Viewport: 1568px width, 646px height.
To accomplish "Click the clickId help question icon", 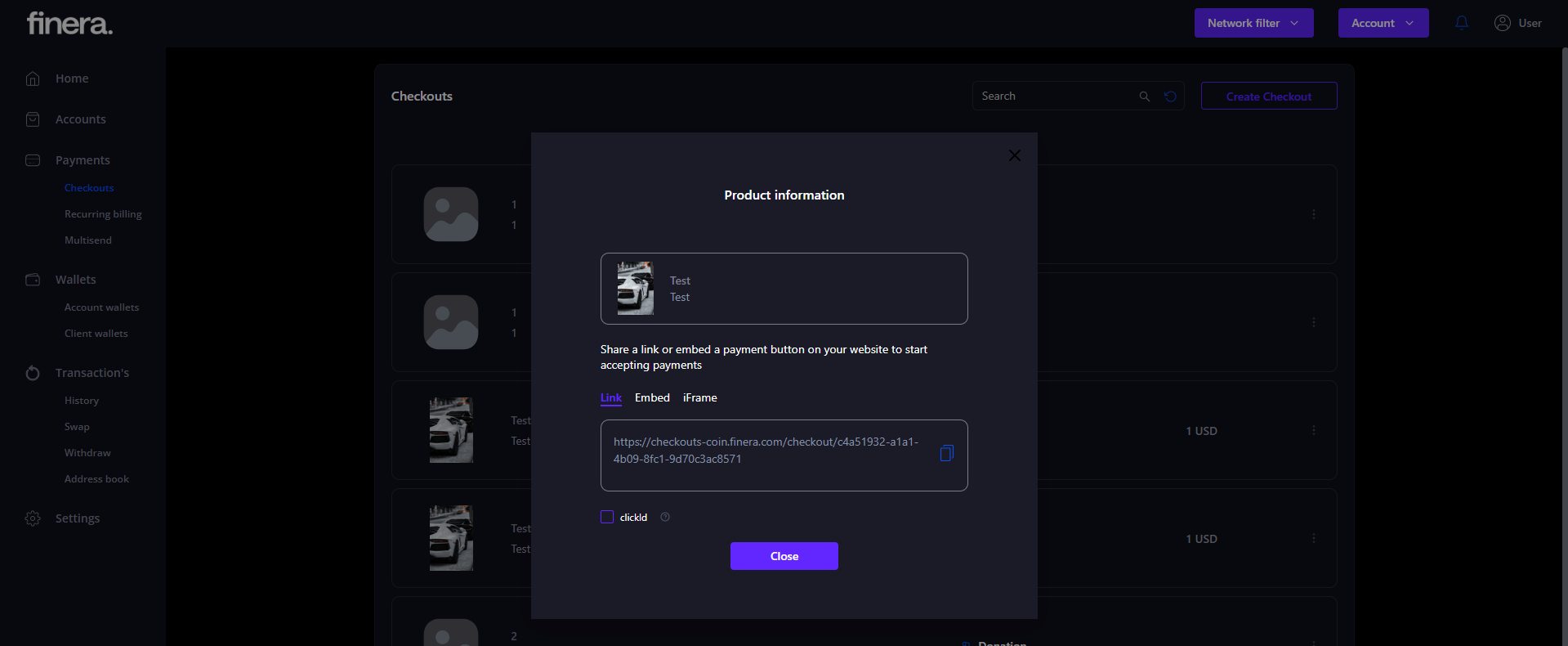I will 665,517.
